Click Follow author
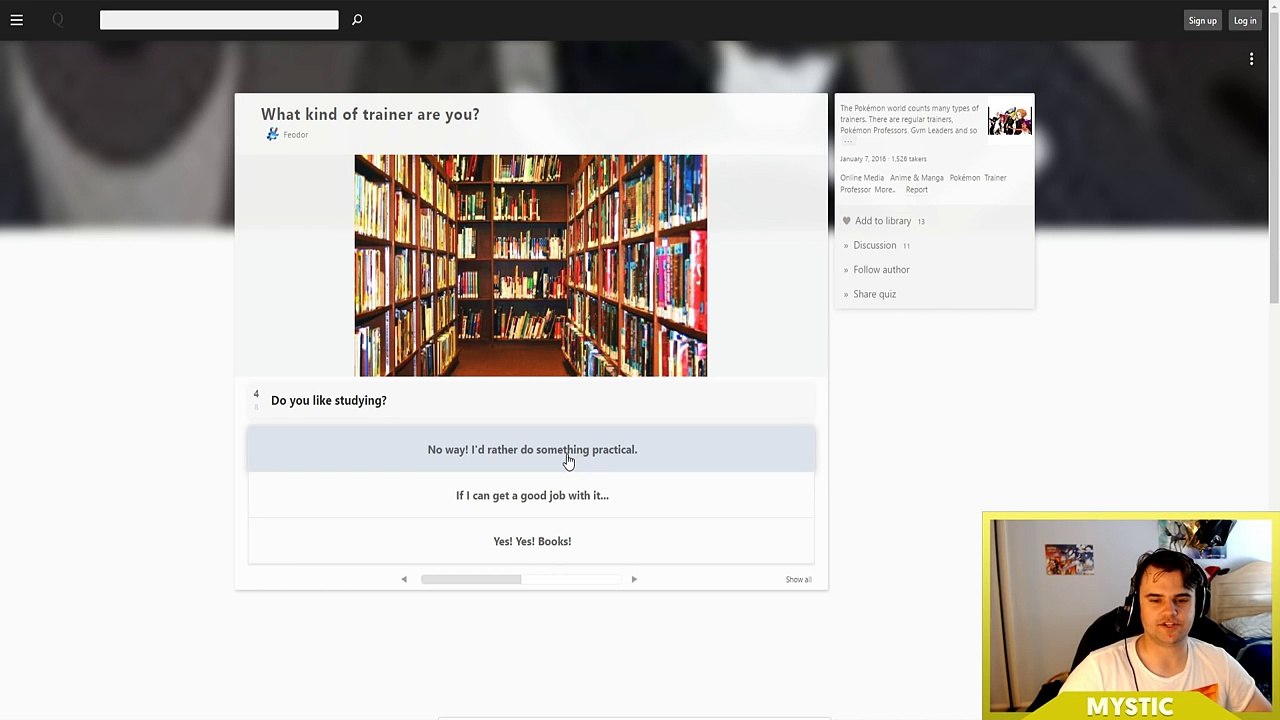 tap(881, 270)
